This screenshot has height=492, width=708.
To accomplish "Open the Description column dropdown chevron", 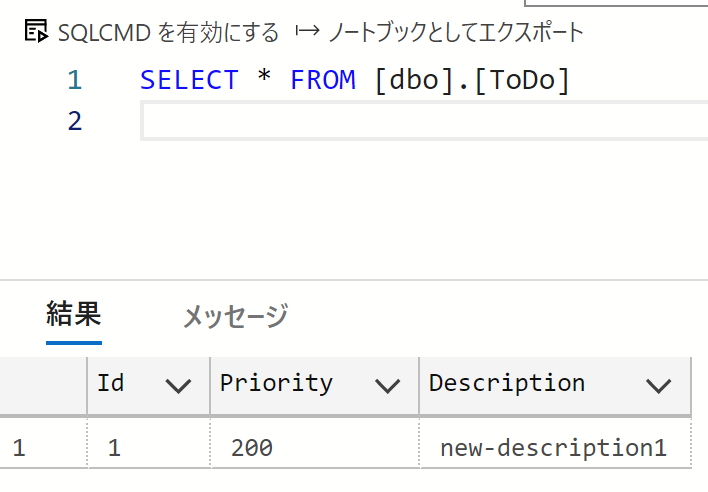I will (x=658, y=386).
